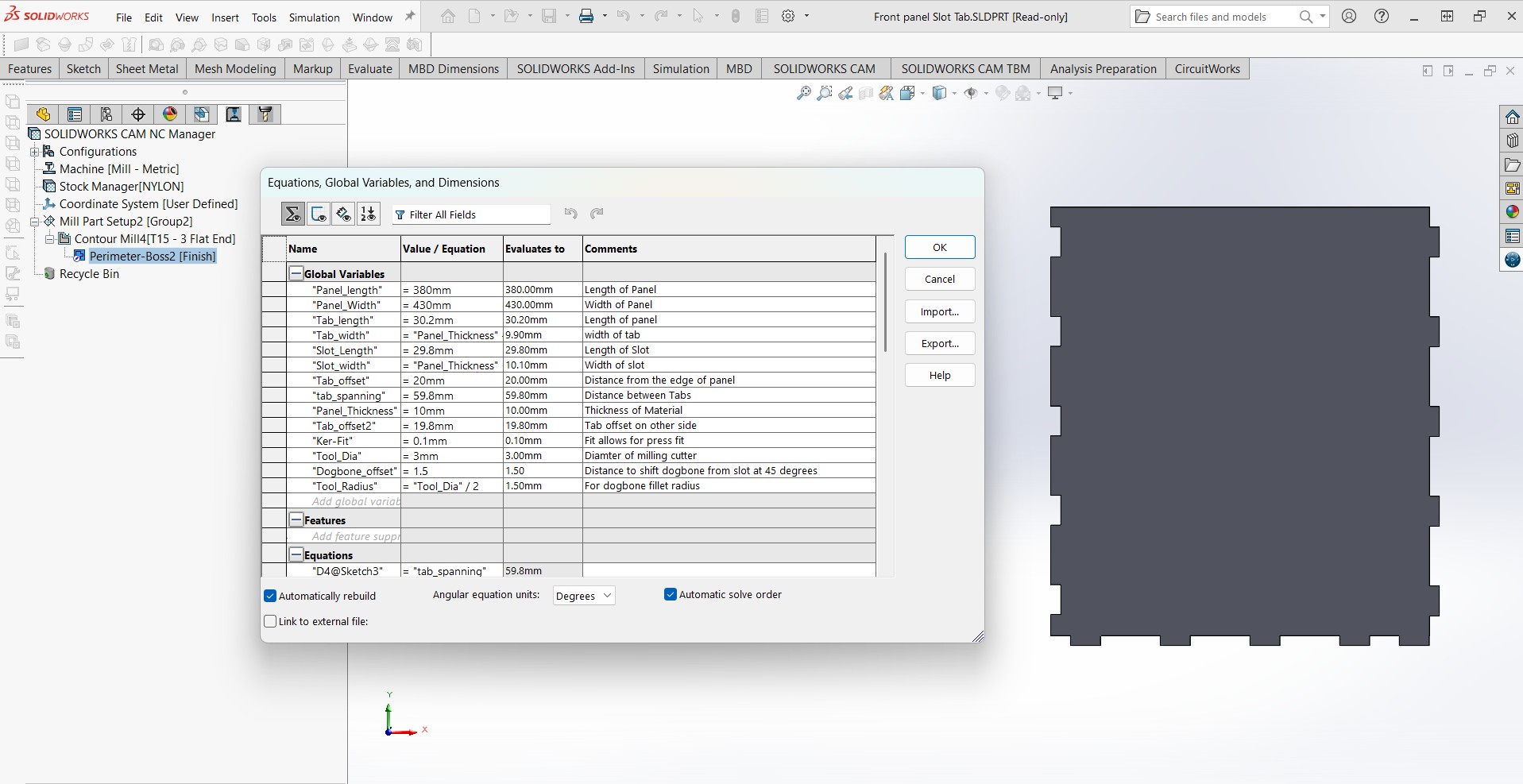Switch to the Evaluate tab
This screenshot has width=1523, height=784.
370,69
